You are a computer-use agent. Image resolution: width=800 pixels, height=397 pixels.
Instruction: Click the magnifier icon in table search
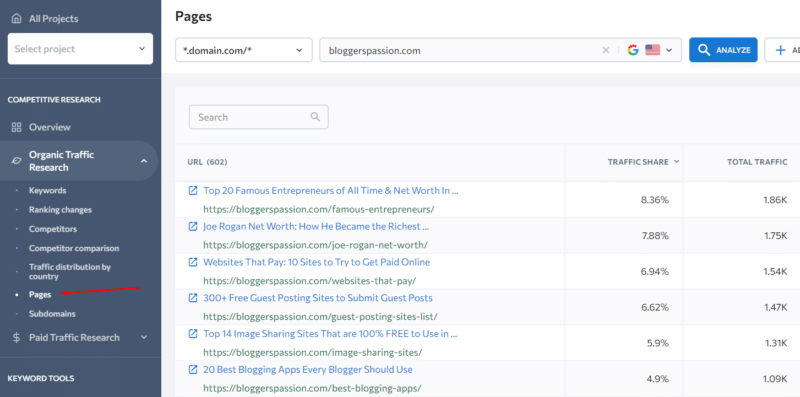(315, 117)
